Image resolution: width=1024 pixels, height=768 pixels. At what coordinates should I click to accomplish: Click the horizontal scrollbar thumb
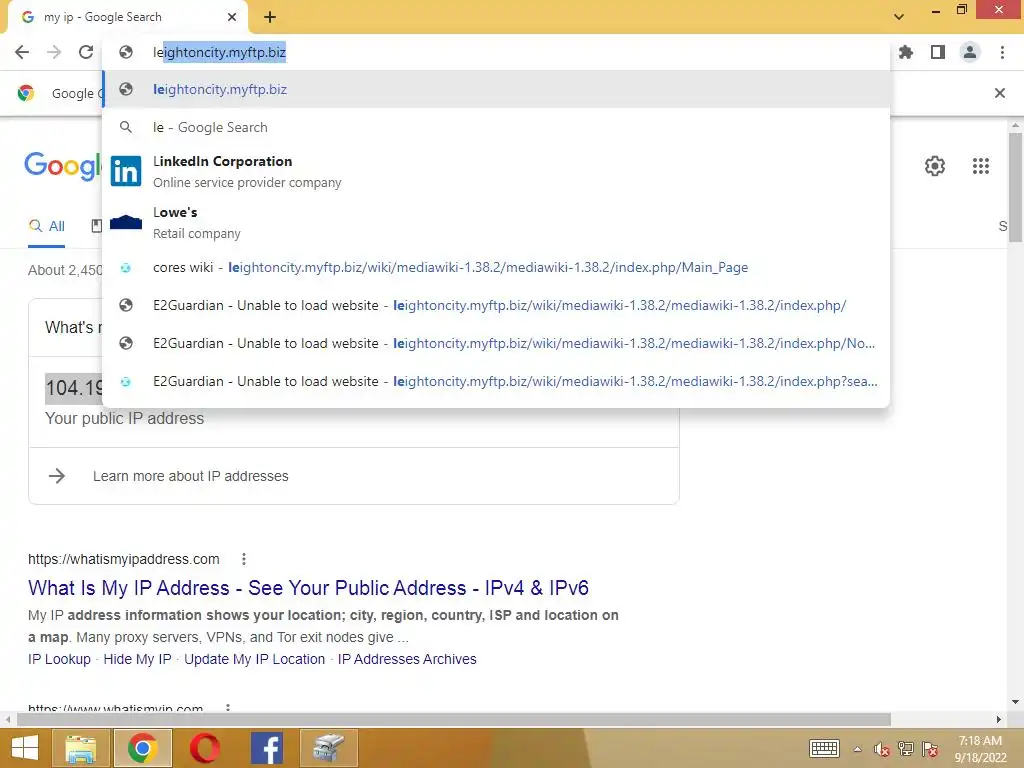(x=454, y=719)
